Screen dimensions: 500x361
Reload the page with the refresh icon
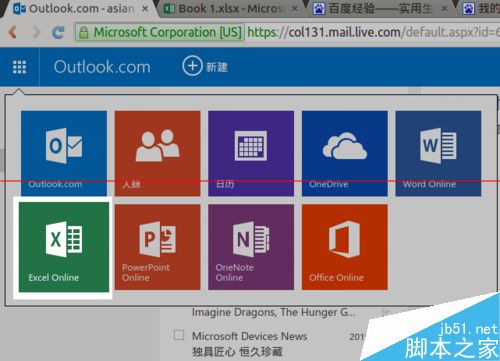pos(59,32)
